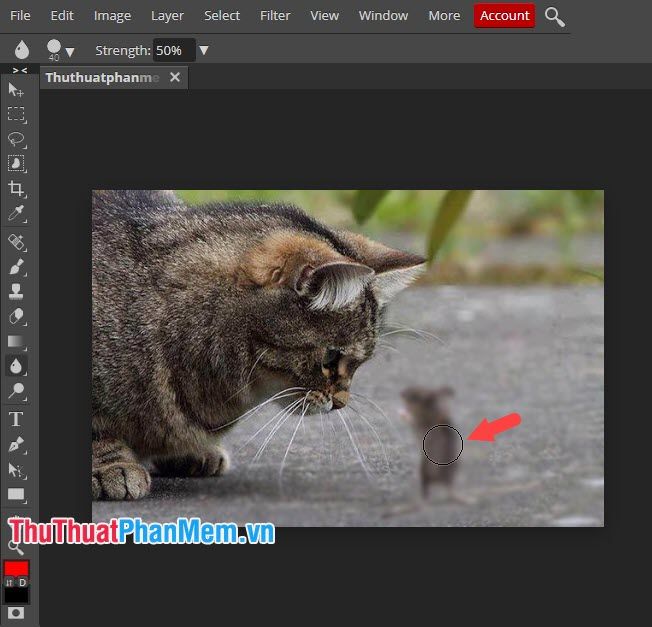
Task: Click the red Account button
Action: [x=504, y=16]
